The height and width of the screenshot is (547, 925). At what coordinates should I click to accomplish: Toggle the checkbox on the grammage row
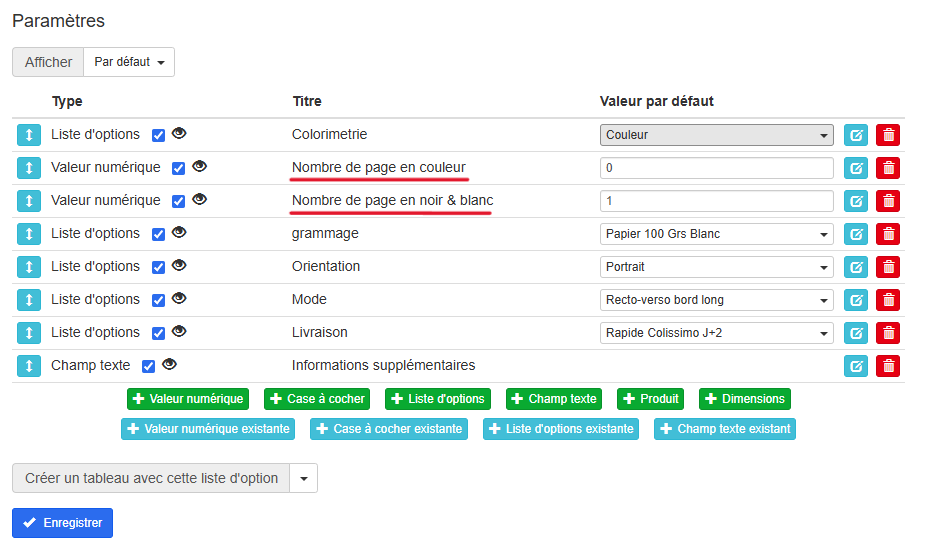pos(158,234)
